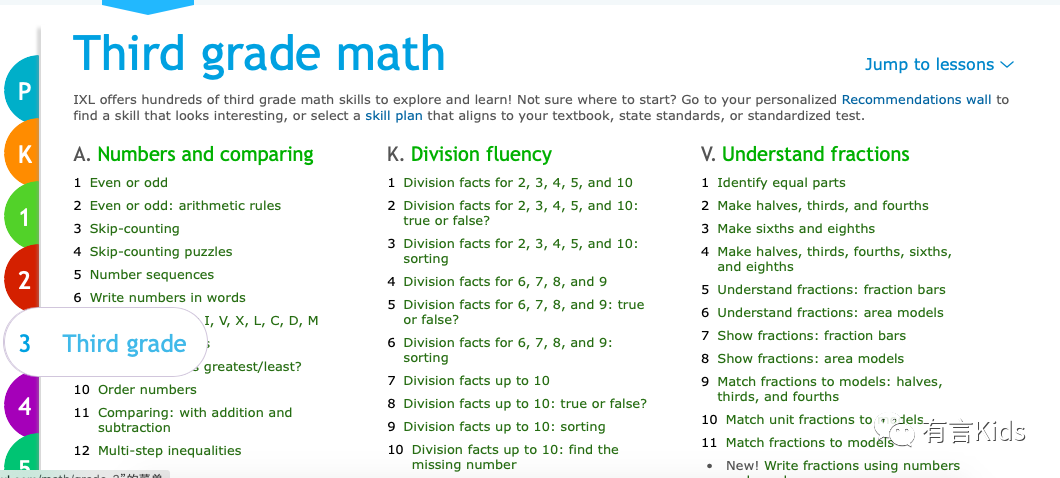The image size is (1060, 478).
Task: Open Make halves, thirds, fourths, sixths, and eighths
Action: 835,259
